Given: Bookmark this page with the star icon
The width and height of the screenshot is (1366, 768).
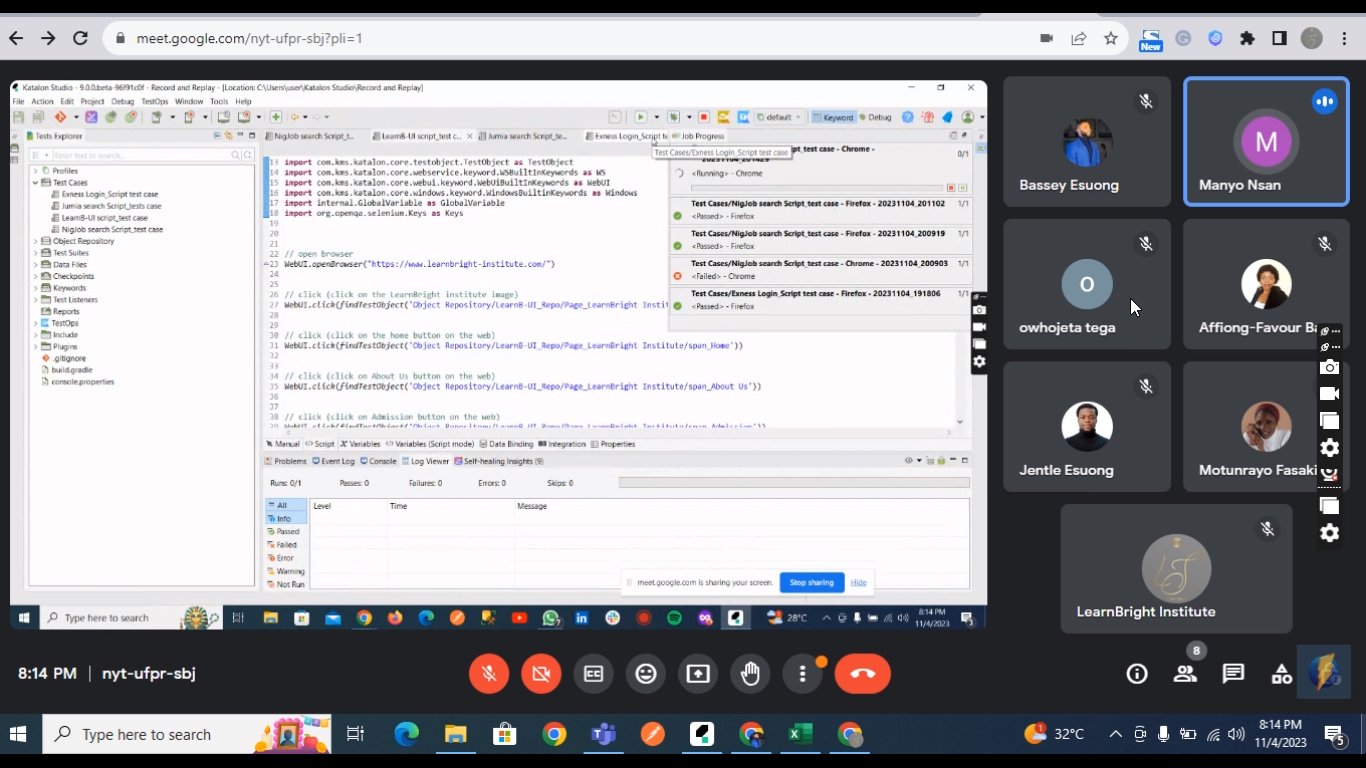Looking at the screenshot, I should pyautogui.click(x=1111, y=38).
